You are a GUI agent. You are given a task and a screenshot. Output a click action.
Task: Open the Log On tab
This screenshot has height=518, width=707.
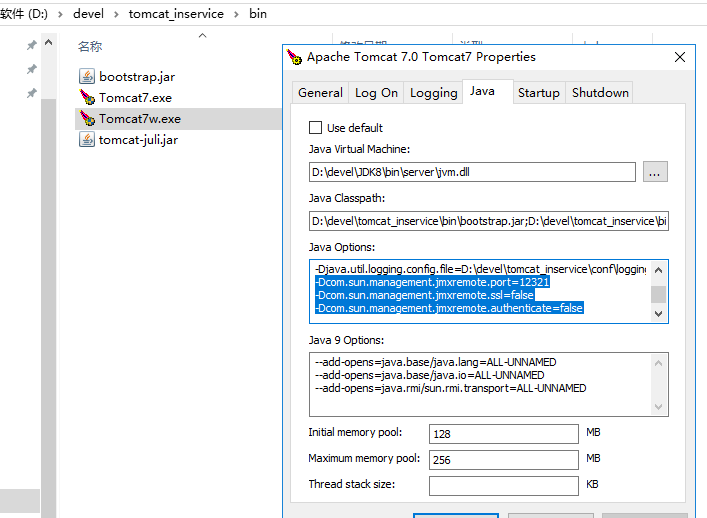(376, 93)
